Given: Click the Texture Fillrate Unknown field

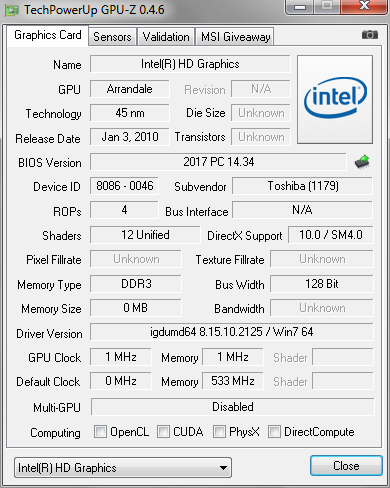Looking at the screenshot, I should tap(322, 259).
